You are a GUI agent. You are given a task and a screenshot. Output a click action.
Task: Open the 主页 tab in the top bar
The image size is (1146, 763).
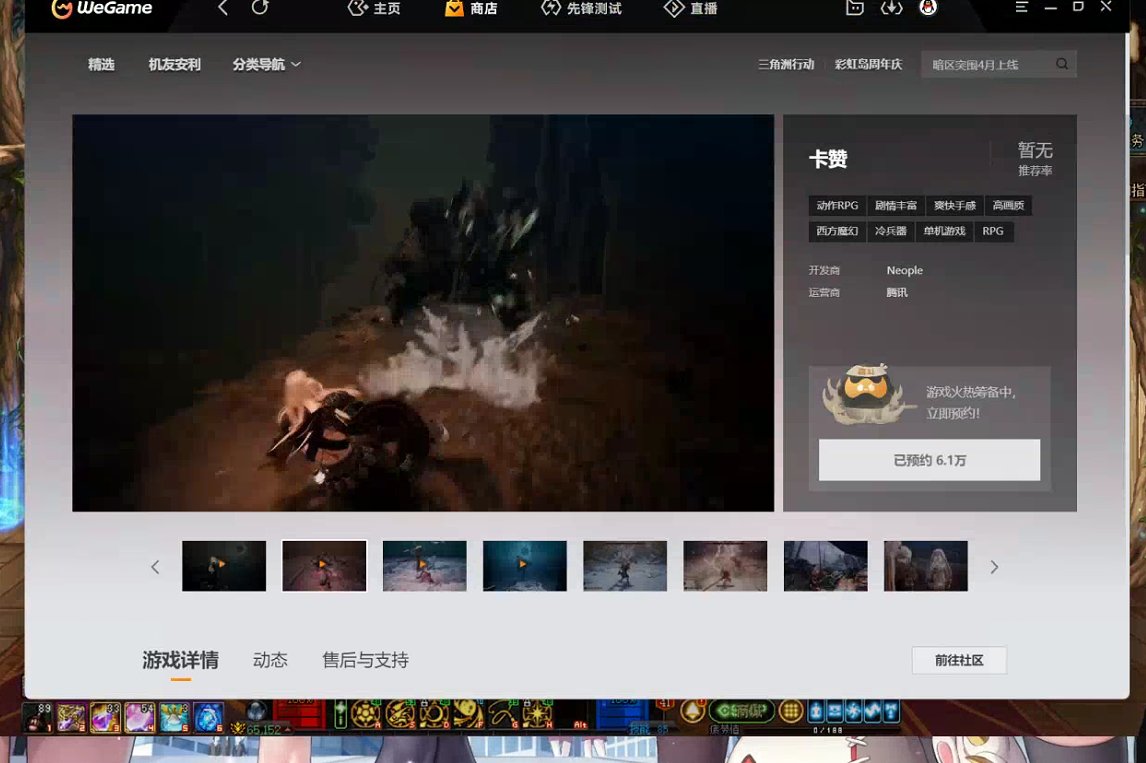(374, 9)
